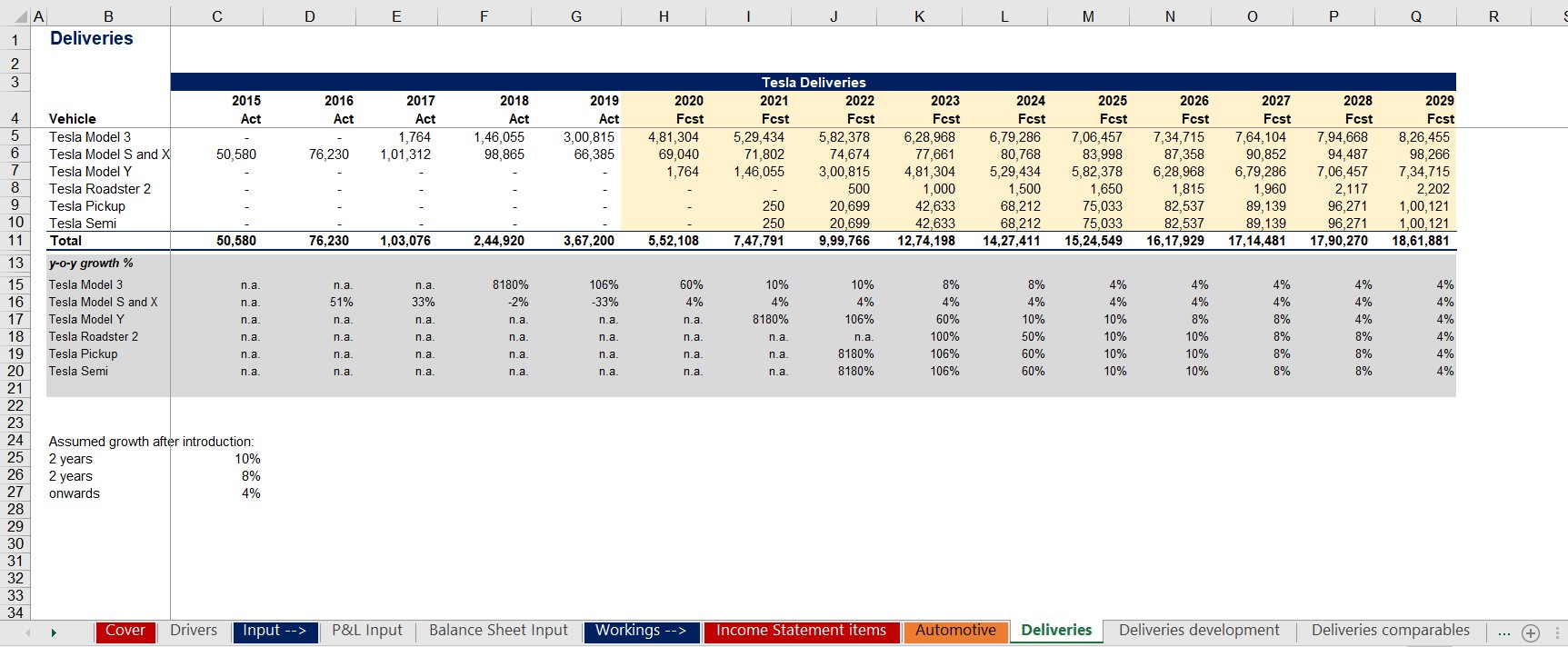Image resolution: width=1568 pixels, height=647 pixels.
Task: Click the green scroll-sheet-tabs-right arrow
Action: [x=54, y=632]
